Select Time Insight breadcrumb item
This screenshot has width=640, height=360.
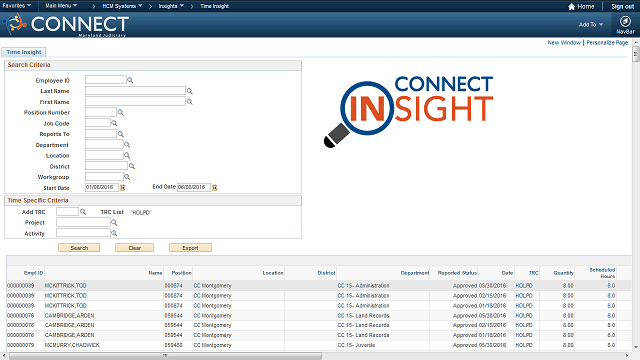click(214, 6)
